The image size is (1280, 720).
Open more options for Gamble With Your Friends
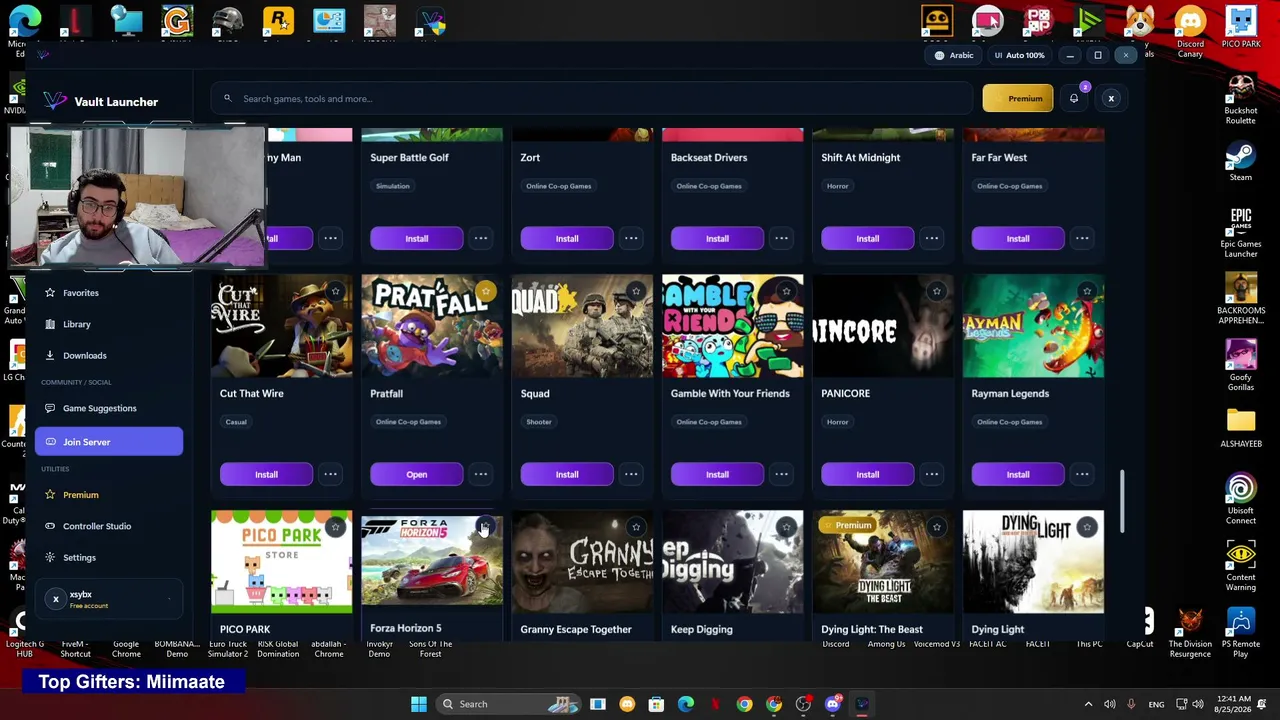tap(781, 474)
